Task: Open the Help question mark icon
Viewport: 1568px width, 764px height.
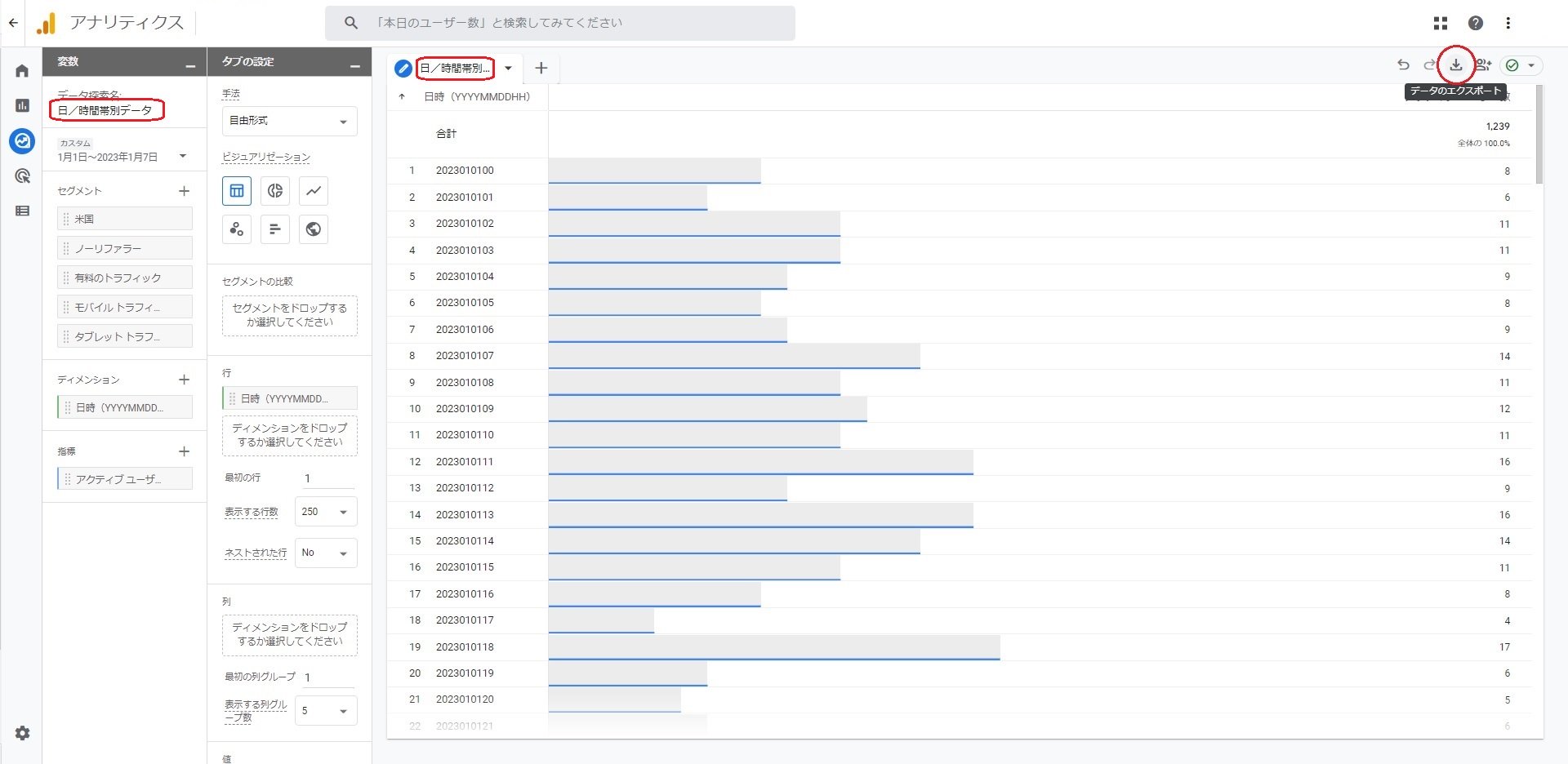Action: click(x=1476, y=23)
